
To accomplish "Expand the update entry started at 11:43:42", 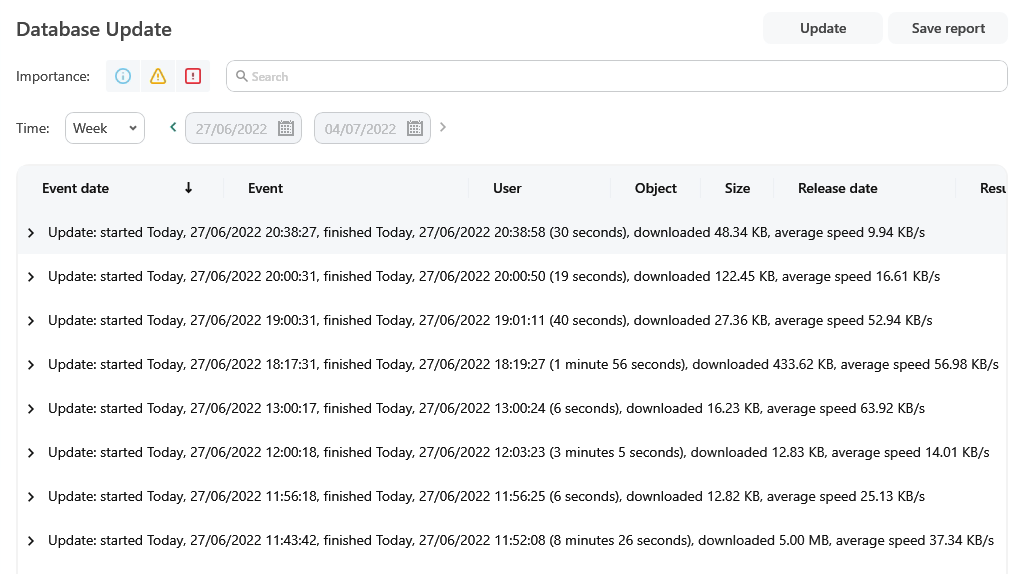I will click(x=31, y=541).
